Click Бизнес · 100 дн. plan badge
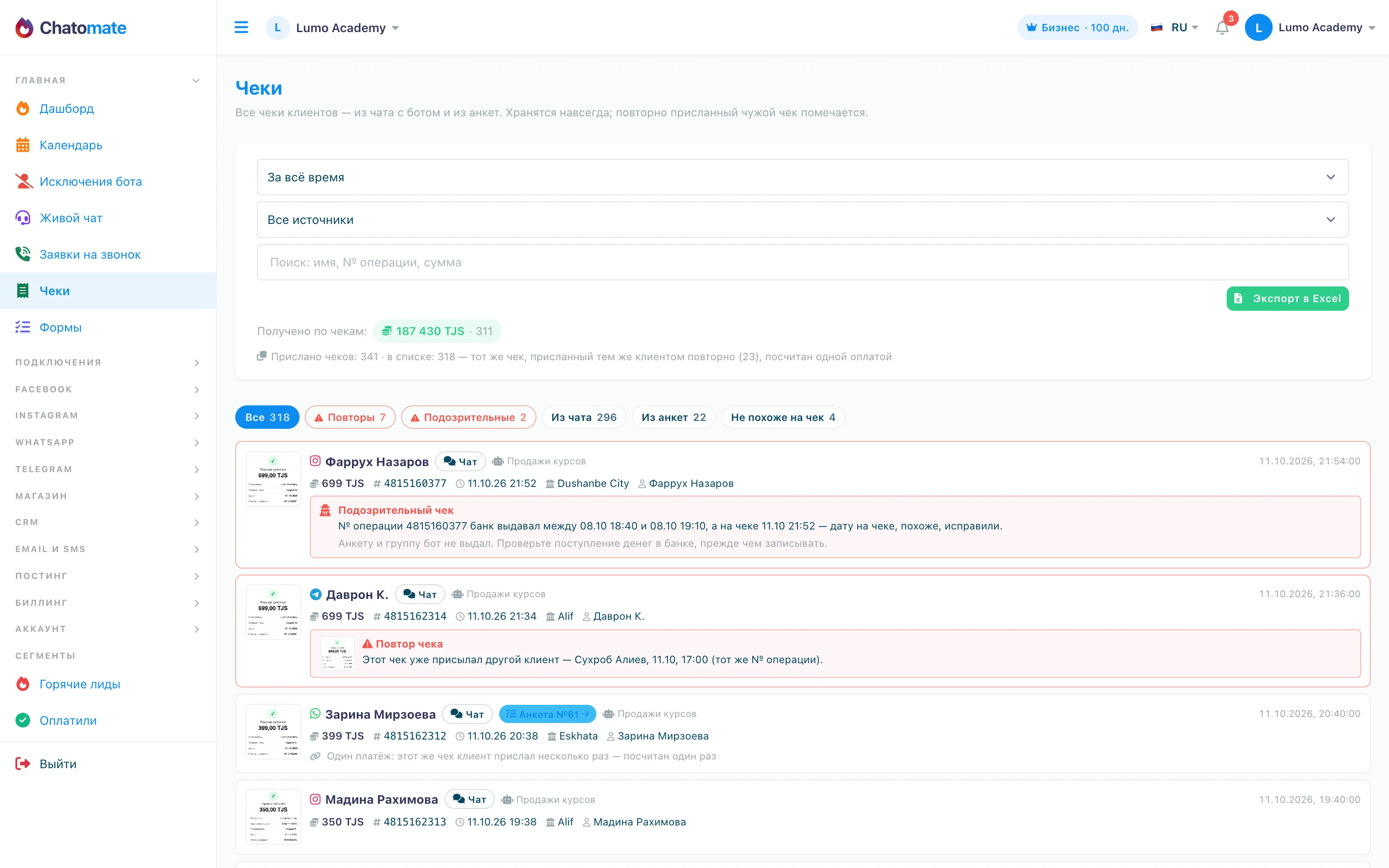Viewport: 1389px width, 868px height. 1077,27
